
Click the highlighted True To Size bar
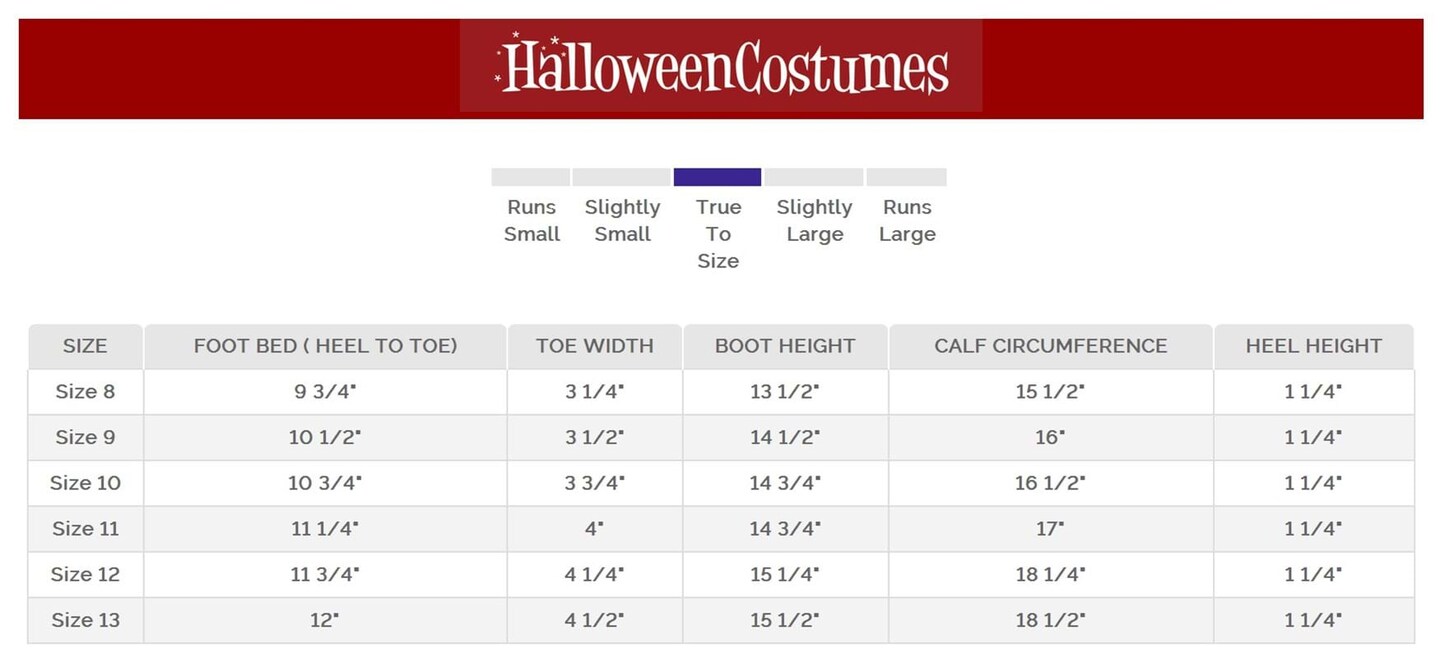coord(717,177)
